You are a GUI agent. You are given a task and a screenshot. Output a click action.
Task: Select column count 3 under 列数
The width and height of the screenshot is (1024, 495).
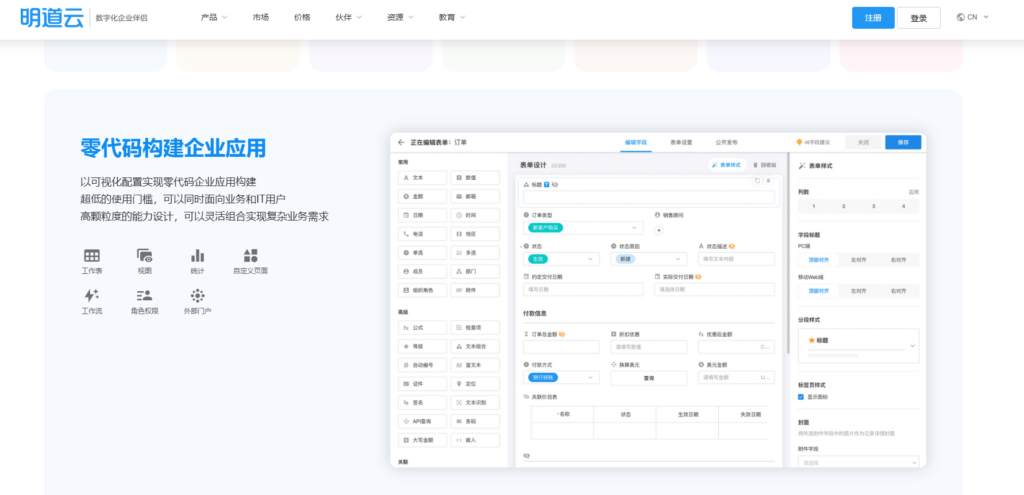(873, 206)
